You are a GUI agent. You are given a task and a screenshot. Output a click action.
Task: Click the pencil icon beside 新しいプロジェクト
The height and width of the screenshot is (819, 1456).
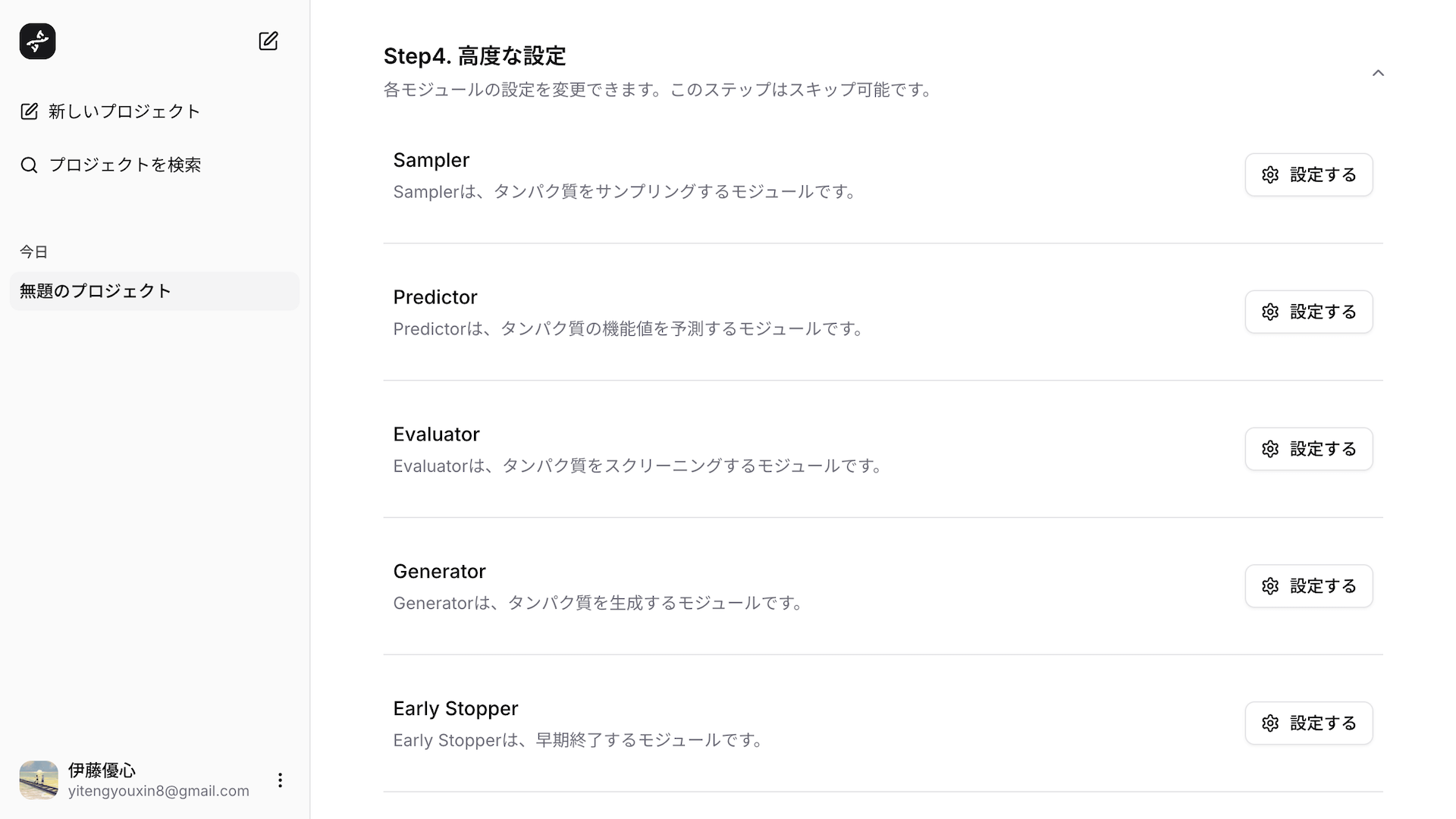point(29,111)
